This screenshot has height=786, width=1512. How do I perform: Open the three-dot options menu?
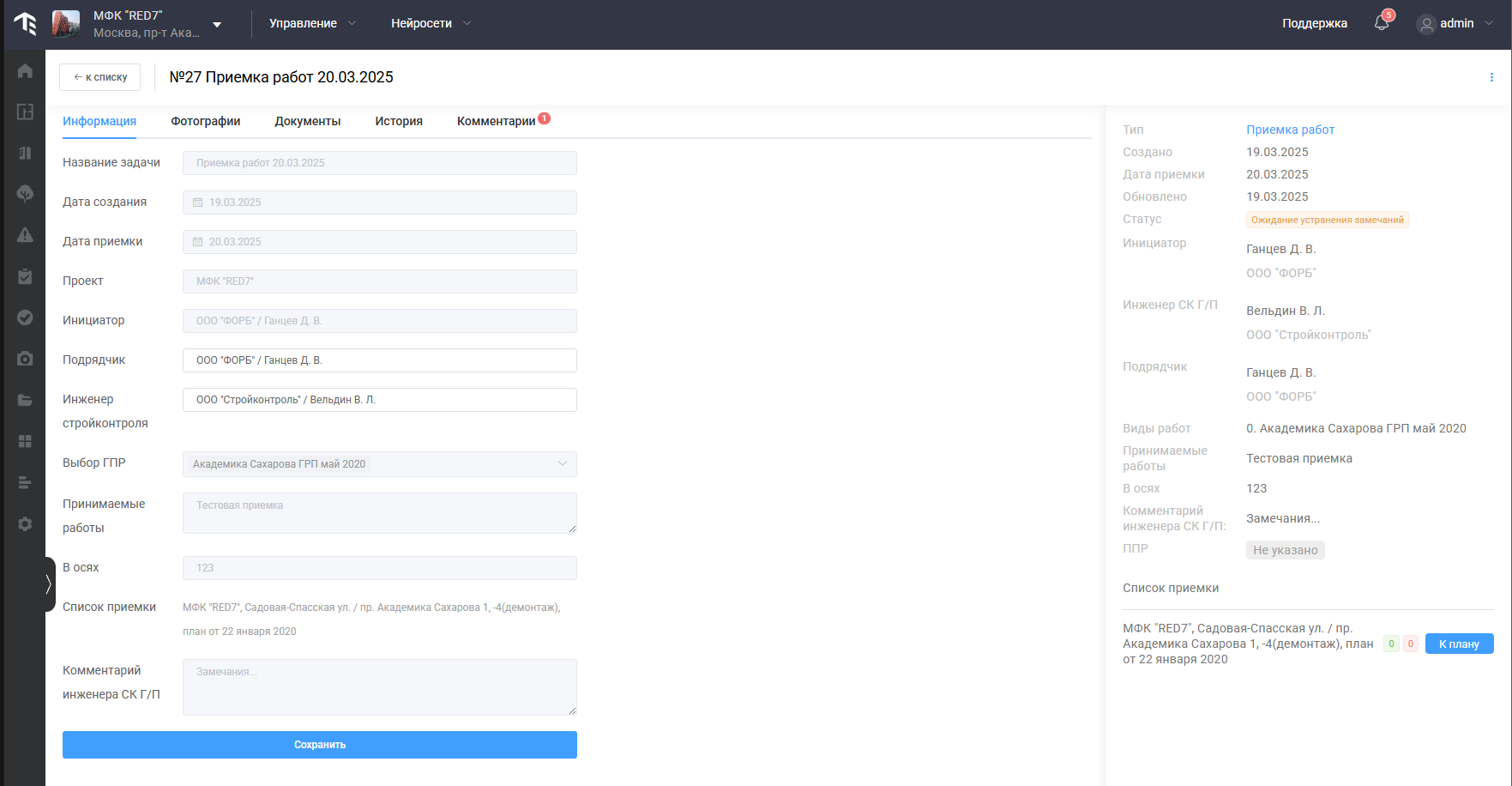pos(1491,77)
